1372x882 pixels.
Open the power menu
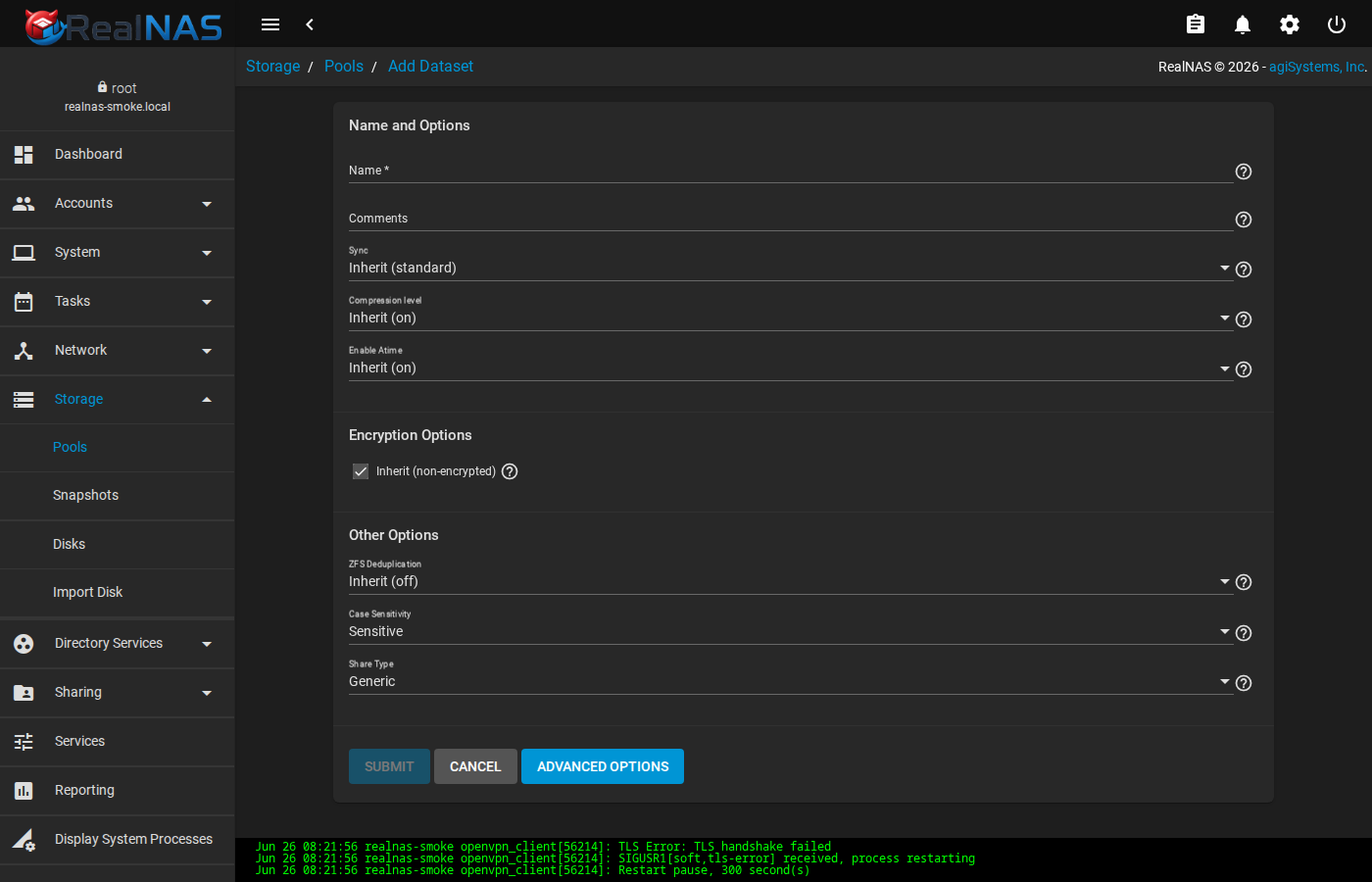click(1337, 24)
